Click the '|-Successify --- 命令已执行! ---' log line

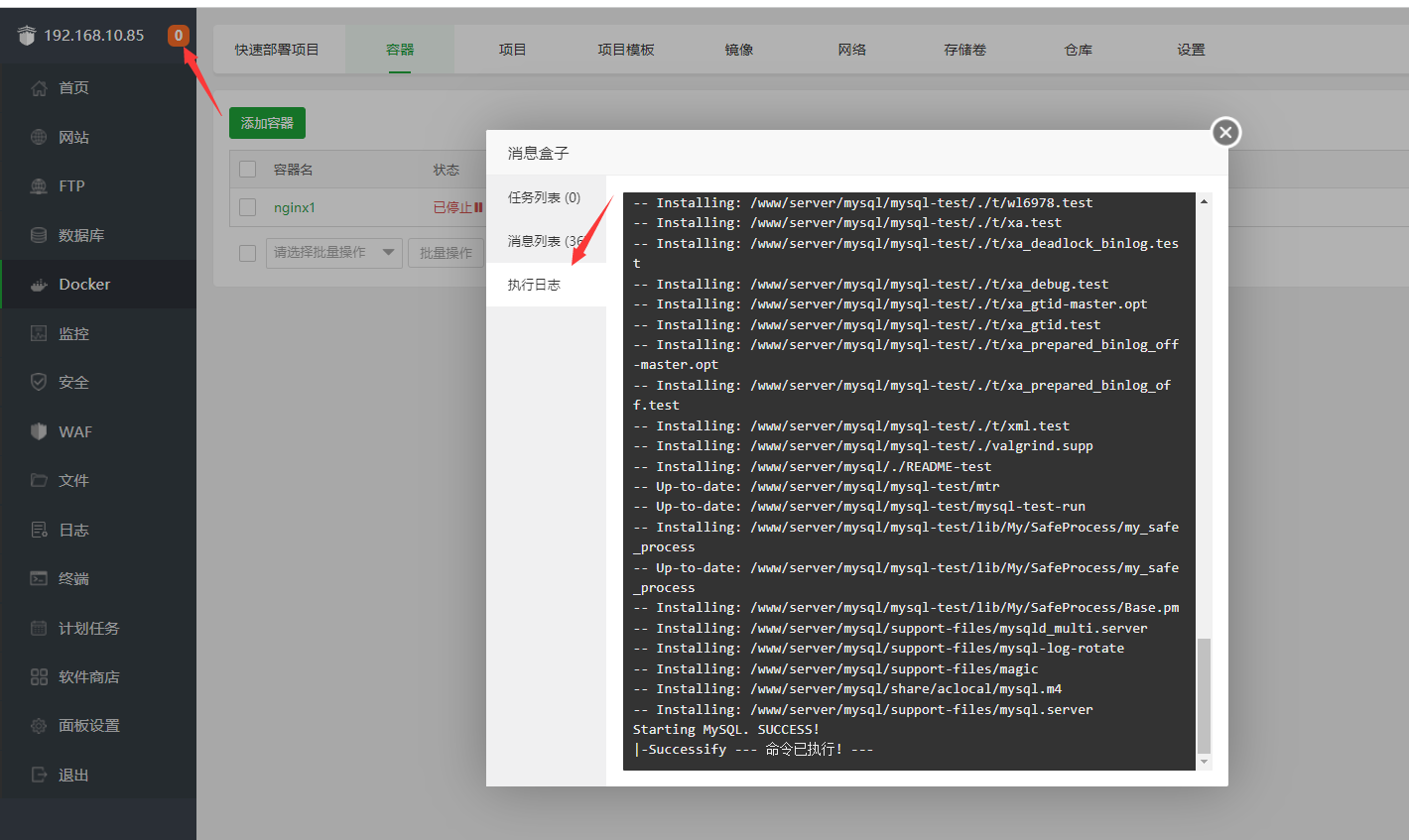coord(753,750)
